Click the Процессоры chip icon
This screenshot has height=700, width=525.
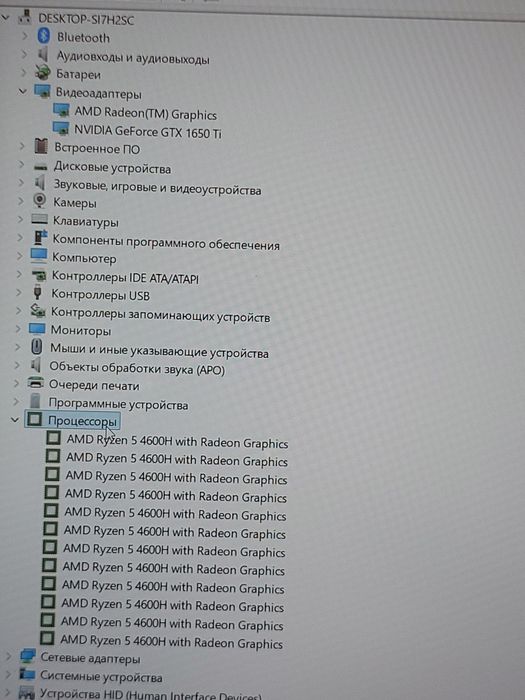[34, 419]
